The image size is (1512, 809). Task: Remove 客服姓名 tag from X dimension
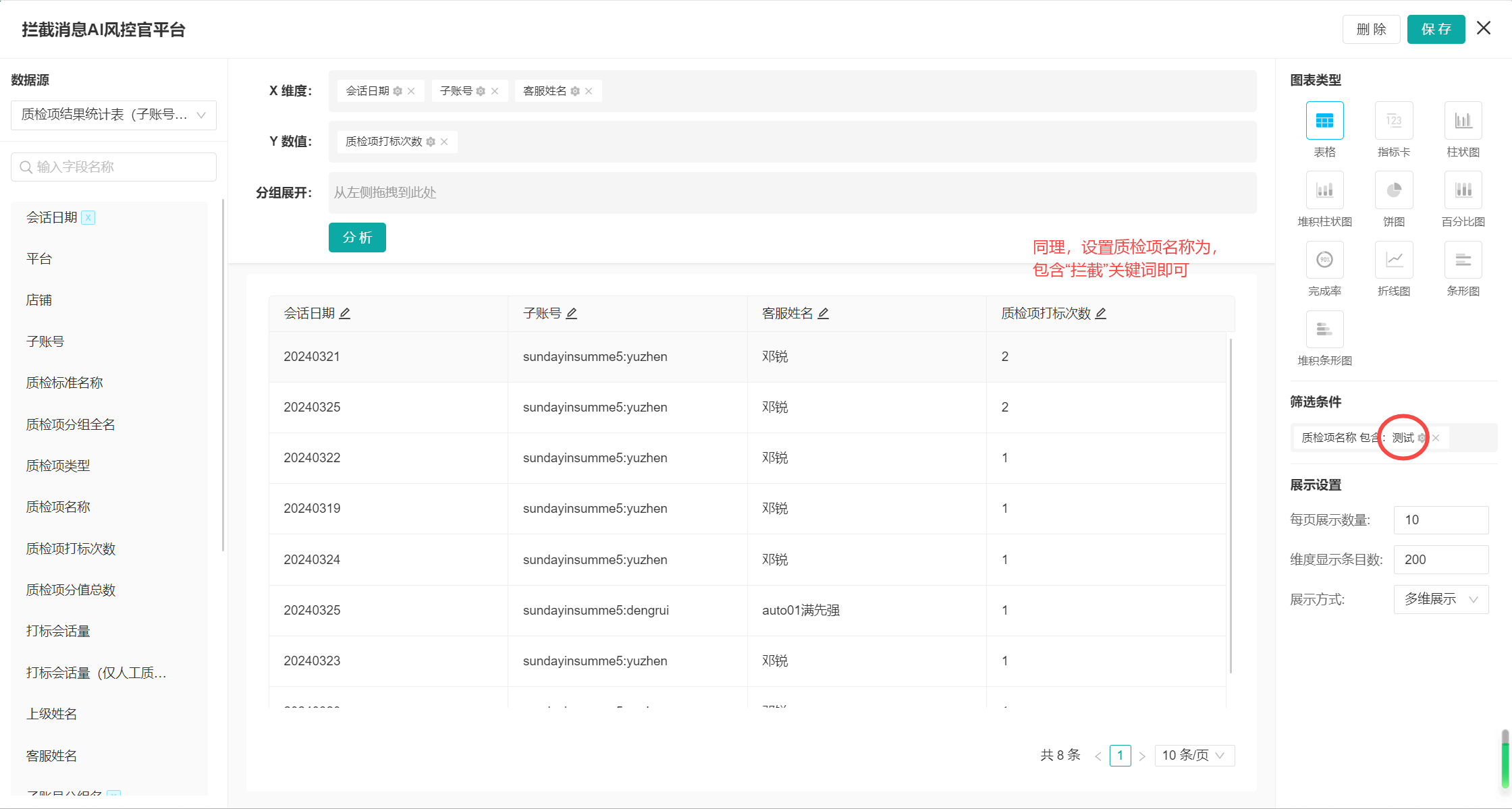click(x=589, y=91)
